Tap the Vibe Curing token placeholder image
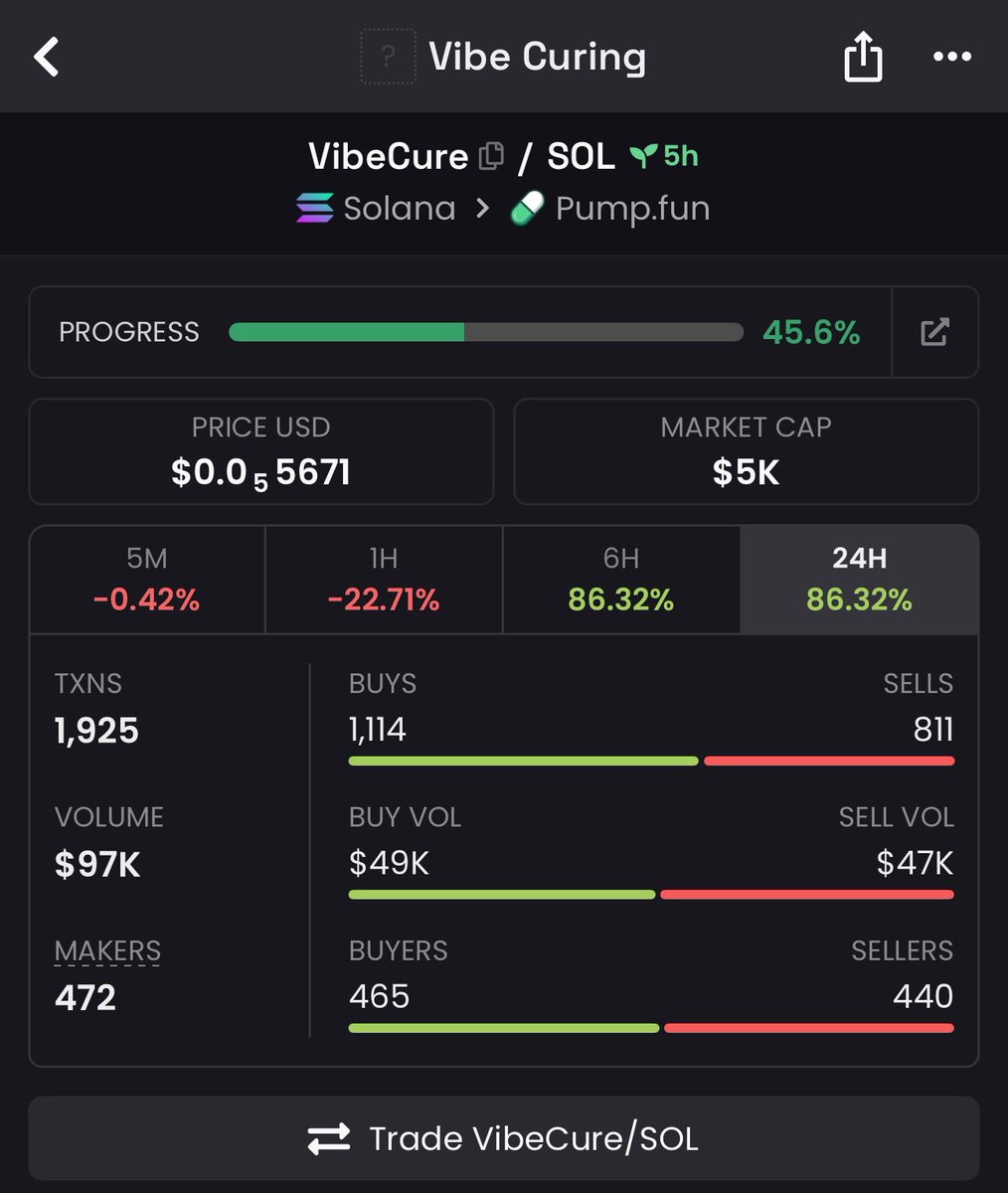 coord(387,57)
